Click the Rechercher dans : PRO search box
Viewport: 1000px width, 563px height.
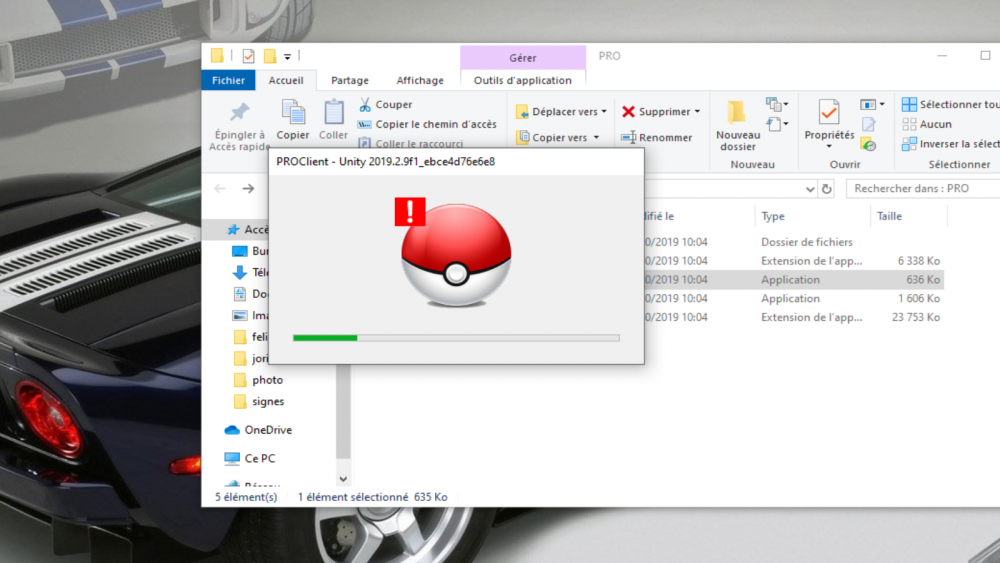922,188
